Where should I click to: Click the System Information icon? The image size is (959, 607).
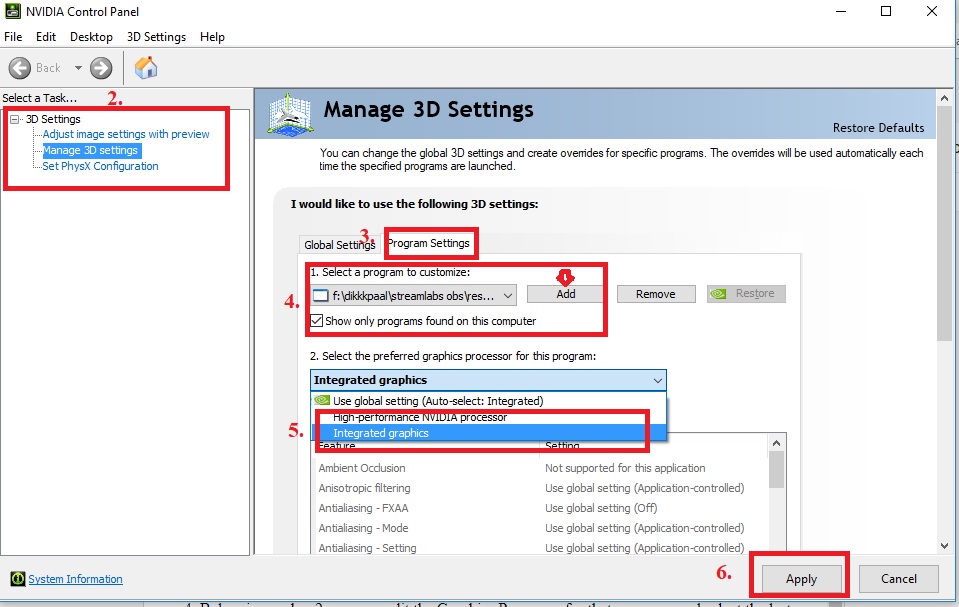coord(18,579)
